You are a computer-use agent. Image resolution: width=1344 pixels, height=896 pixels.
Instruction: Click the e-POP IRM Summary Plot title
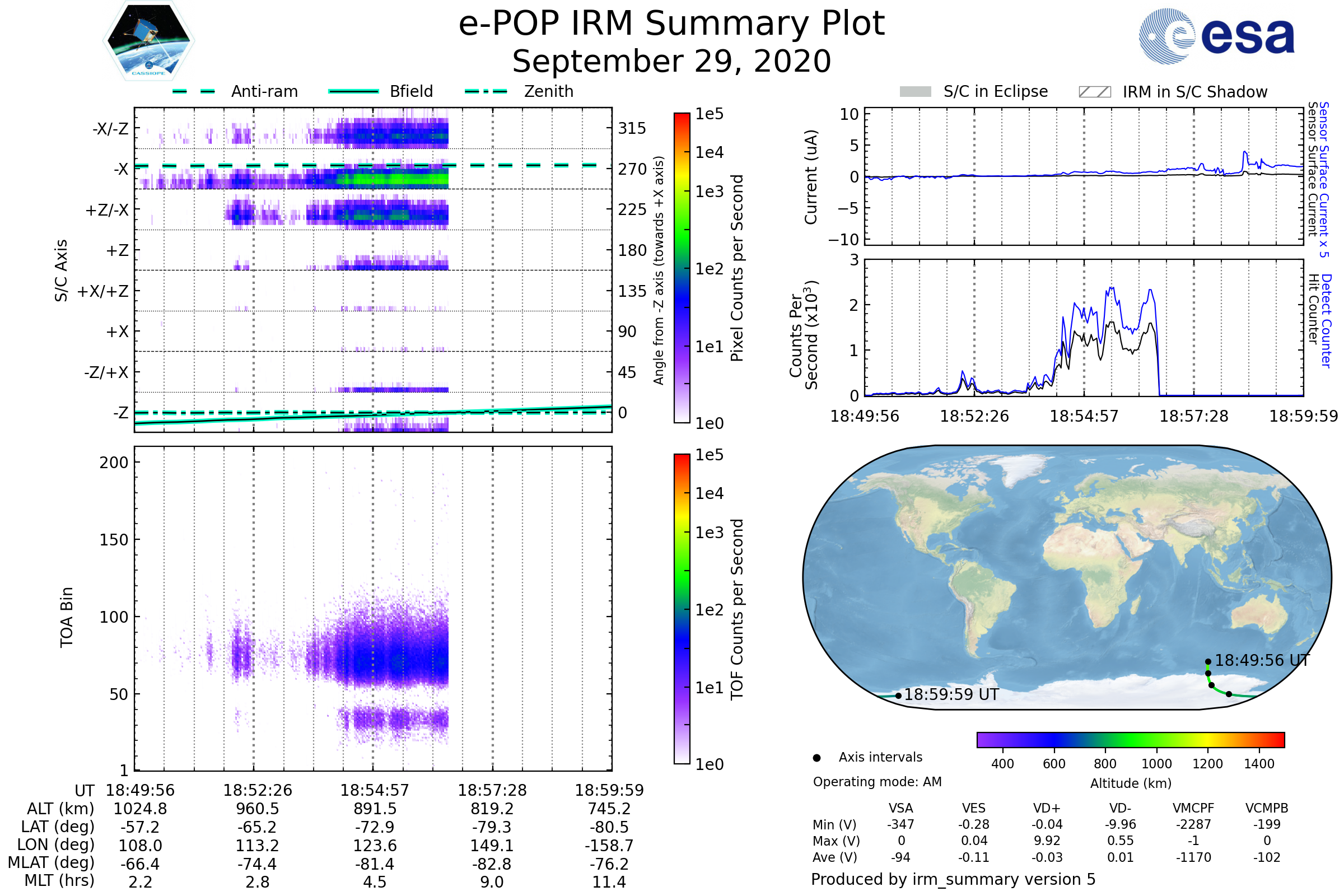(671, 24)
